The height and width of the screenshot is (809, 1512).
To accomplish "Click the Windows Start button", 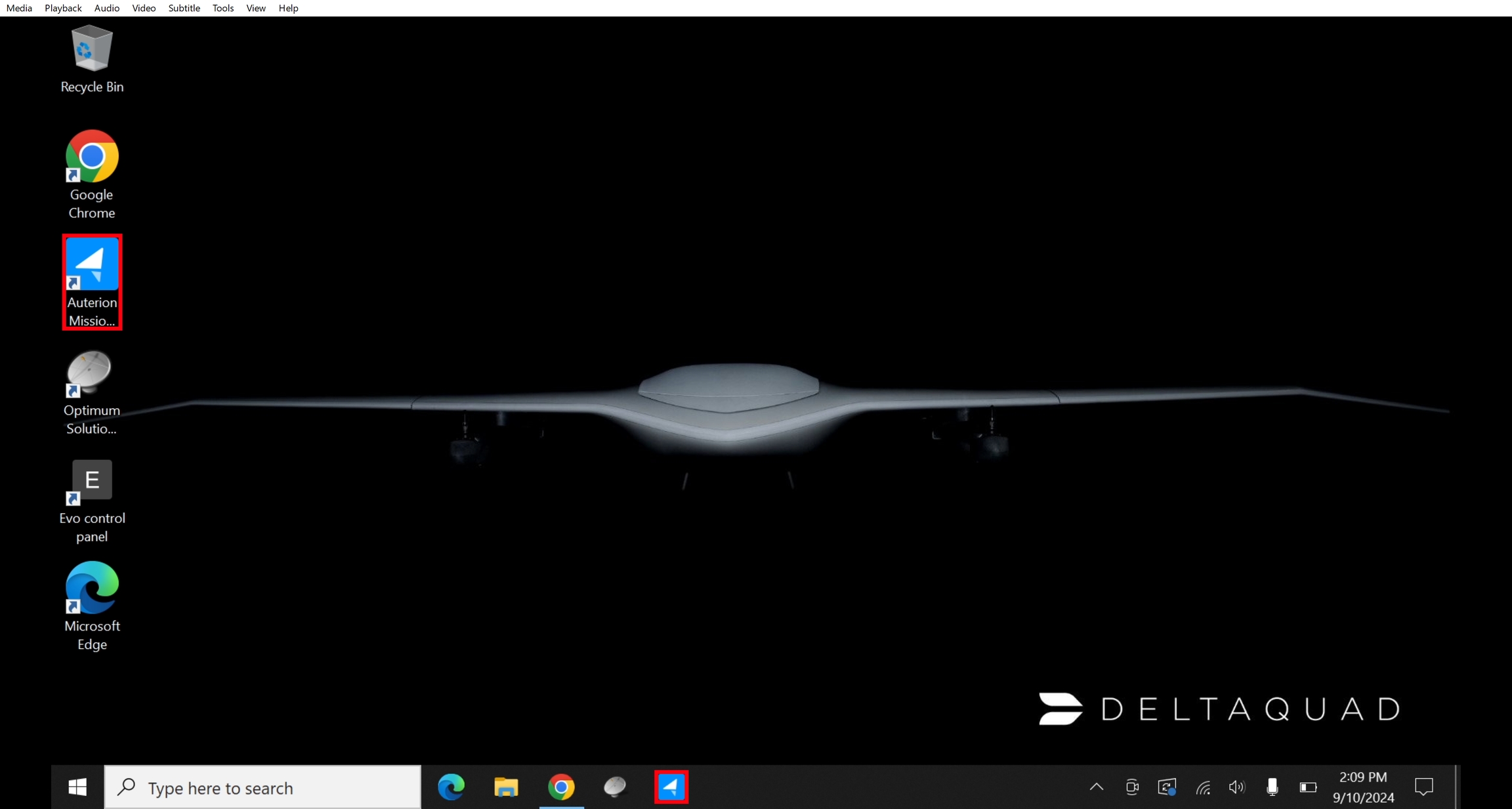I will (77, 787).
